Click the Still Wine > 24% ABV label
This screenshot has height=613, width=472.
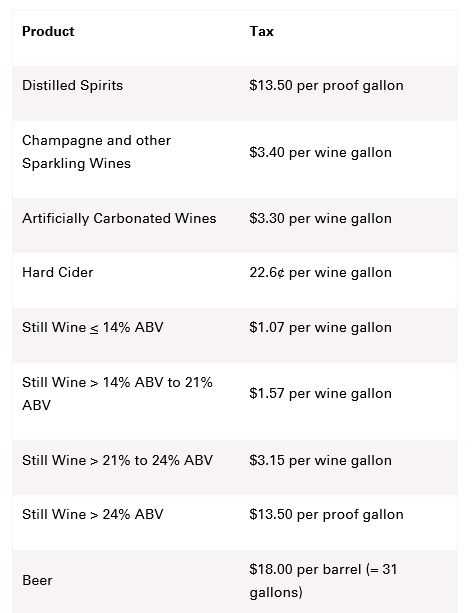click(x=92, y=514)
